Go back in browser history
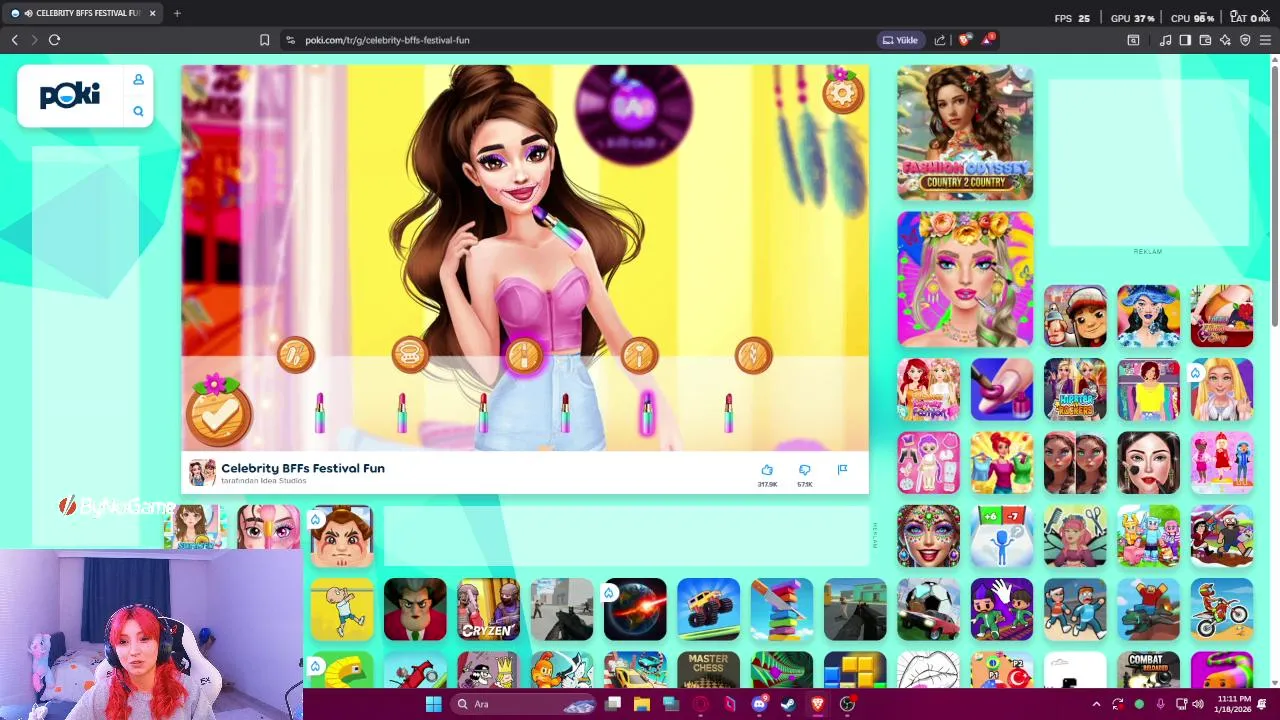1280x720 pixels. (14, 40)
